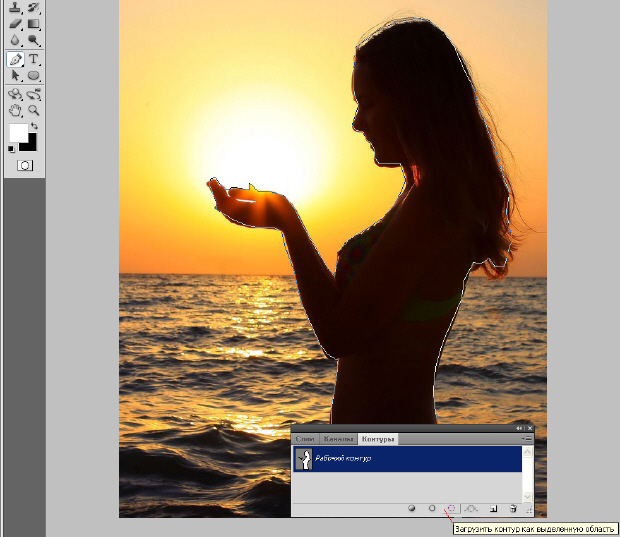Select the Horizontal Type tool

point(33,59)
